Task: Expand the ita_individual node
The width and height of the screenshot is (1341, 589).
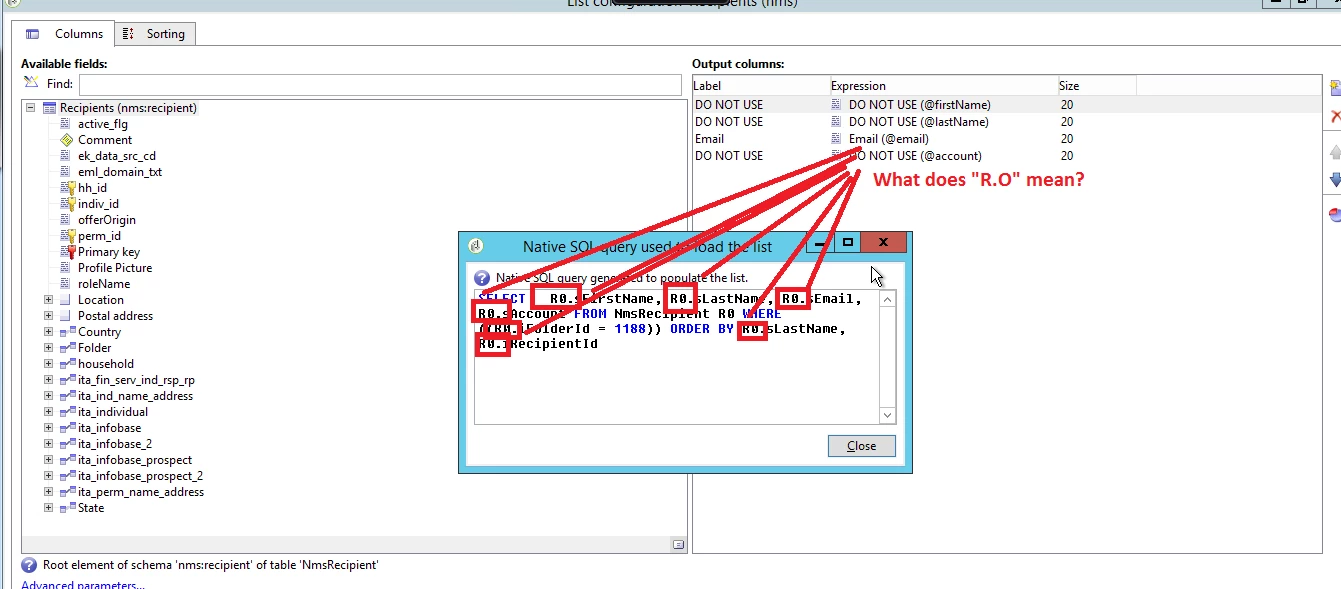Action: pos(48,412)
